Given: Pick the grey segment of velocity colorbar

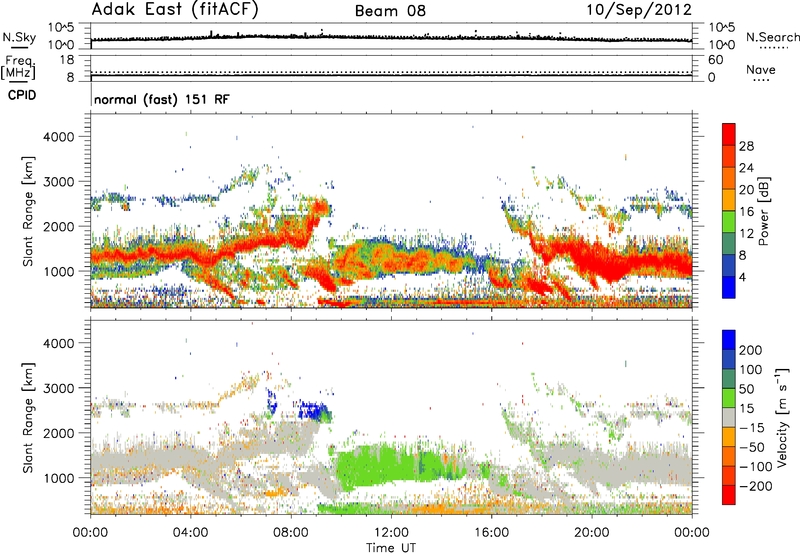Looking at the screenshot, I should click(729, 417).
